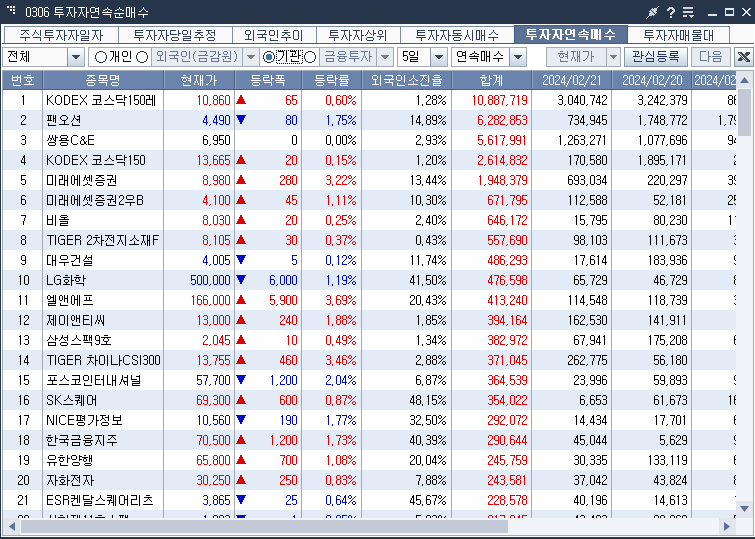Select 비올 stock name
Screen dimensions: 755x539
58,220
